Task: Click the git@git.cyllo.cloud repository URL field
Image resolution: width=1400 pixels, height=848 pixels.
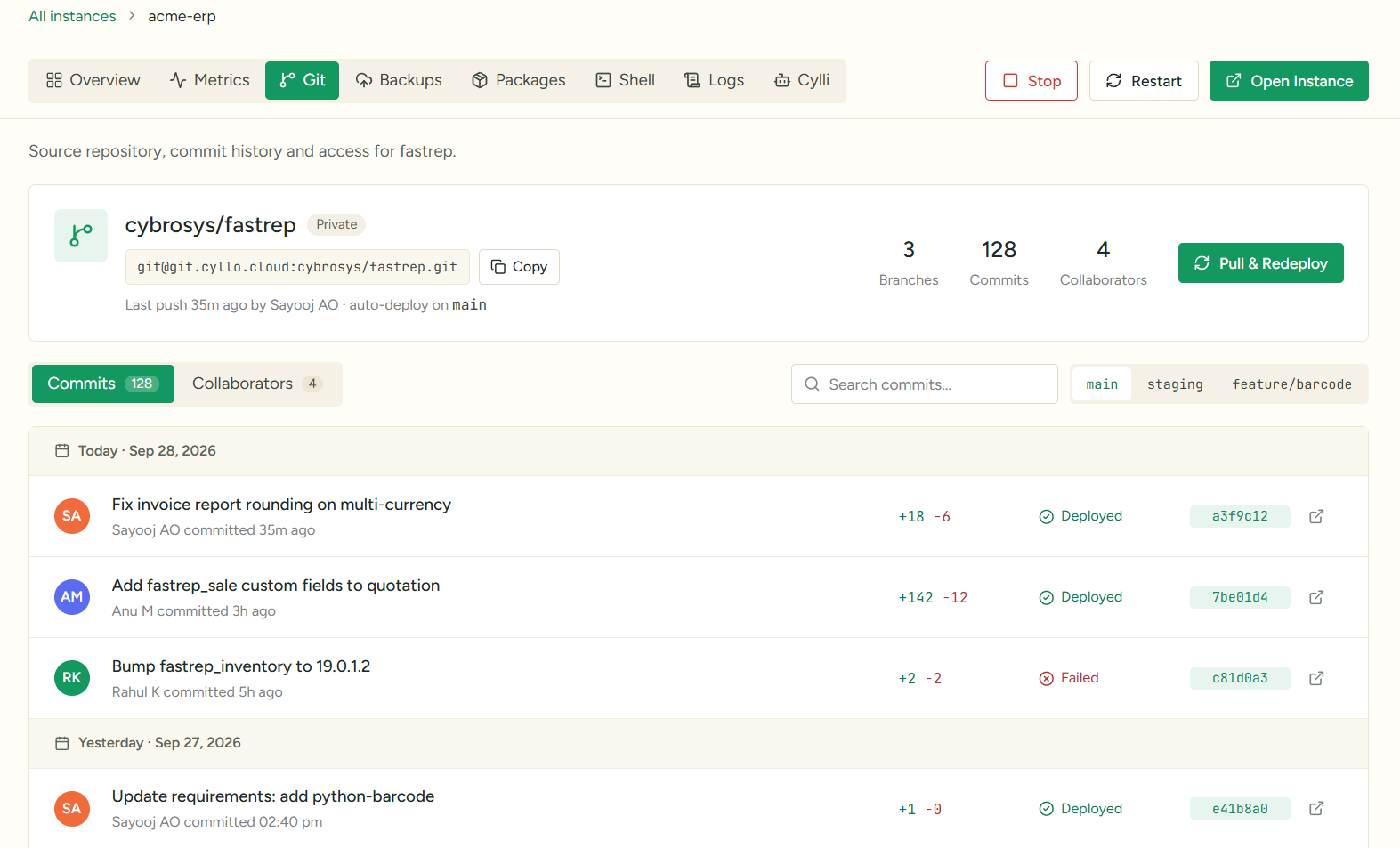Action: tap(297, 267)
